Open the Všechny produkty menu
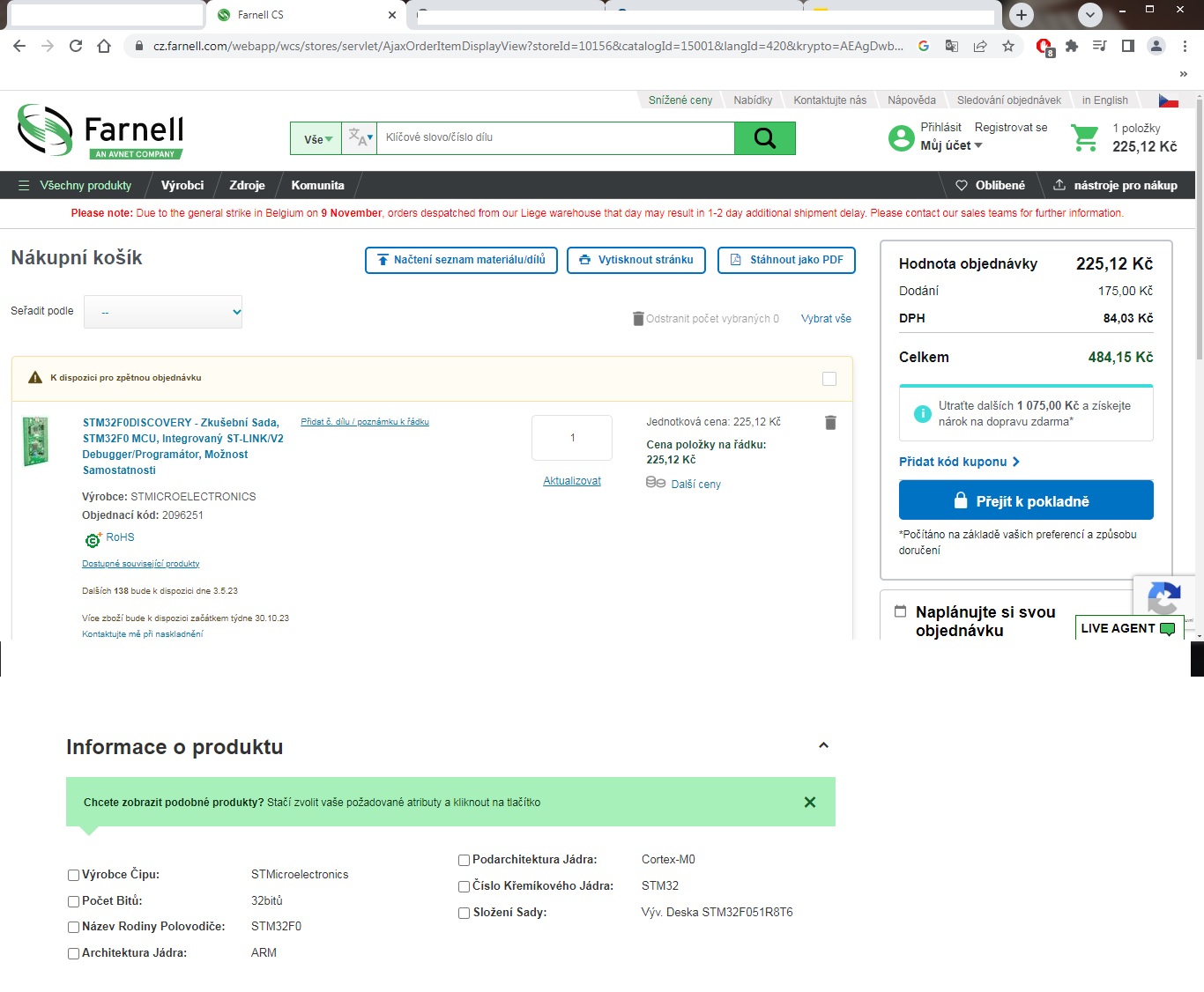This screenshot has width=1204, height=992. click(76, 185)
